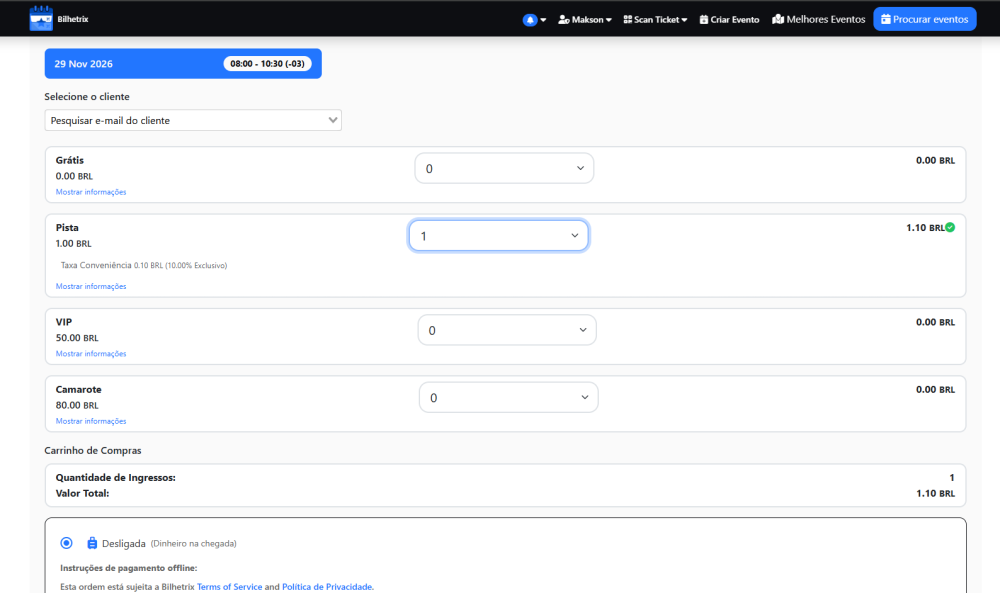Open the Política de Privacidade link
Image resolution: width=1000 pixels, height=593 pixels.
pos(327,587)
